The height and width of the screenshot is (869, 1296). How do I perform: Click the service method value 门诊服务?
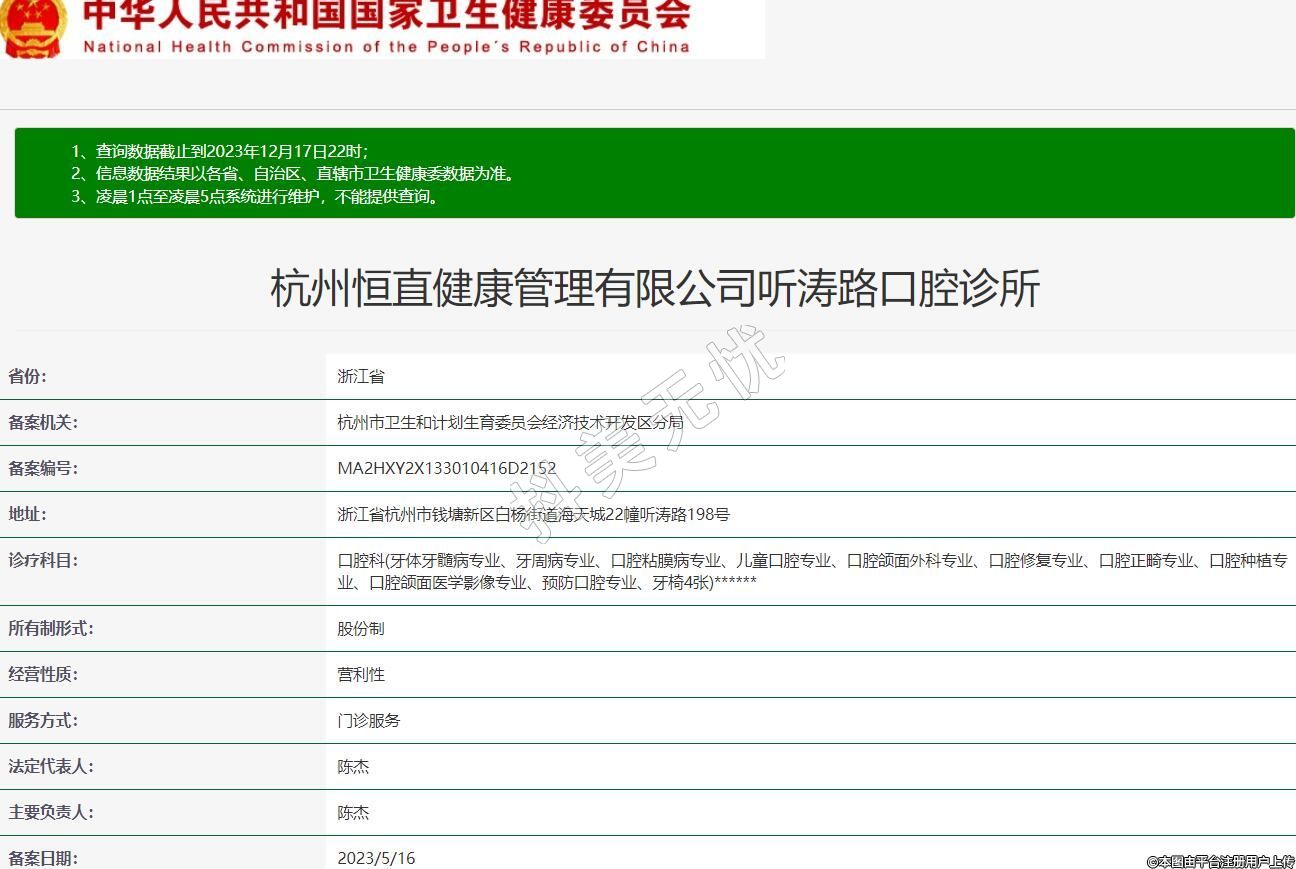(x=369, y=721)
